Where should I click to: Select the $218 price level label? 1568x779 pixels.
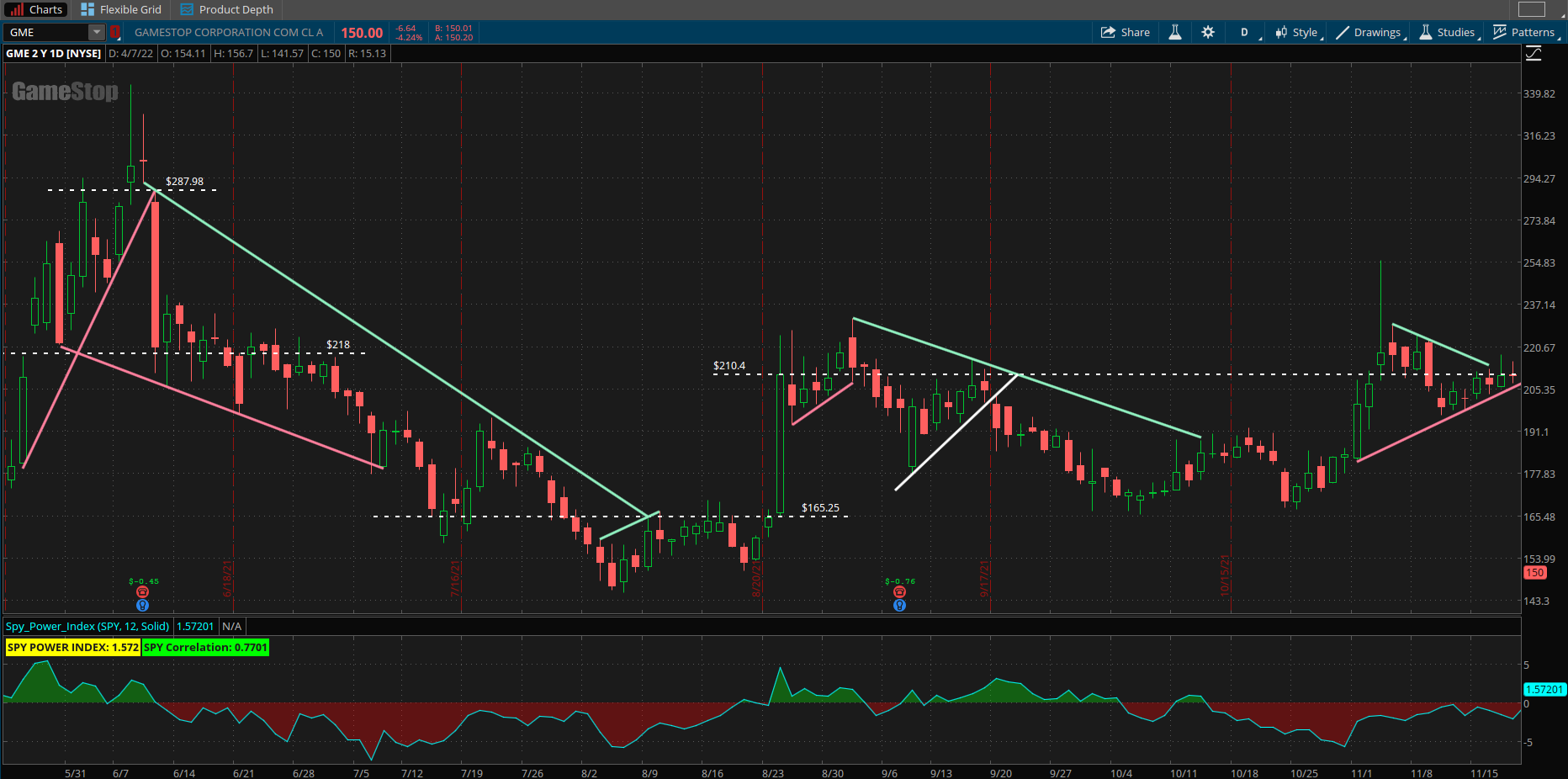coord(338,345)
